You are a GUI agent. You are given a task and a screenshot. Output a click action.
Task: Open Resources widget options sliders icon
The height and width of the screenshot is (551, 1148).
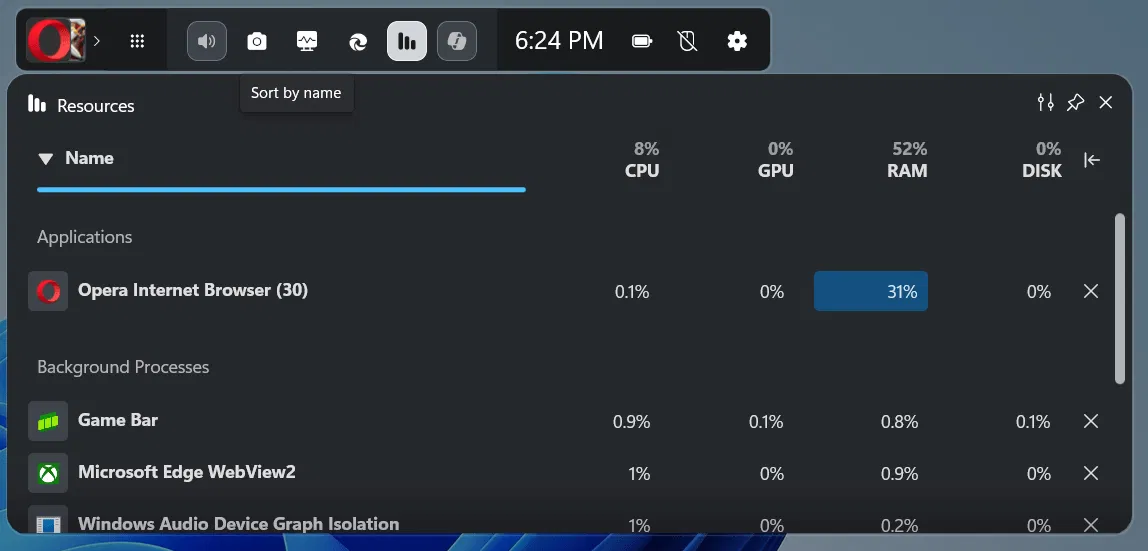coord(1045,102)
